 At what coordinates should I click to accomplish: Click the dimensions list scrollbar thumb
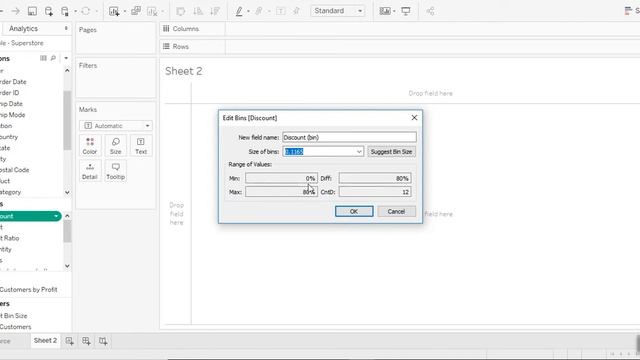[x=67, y=120]
